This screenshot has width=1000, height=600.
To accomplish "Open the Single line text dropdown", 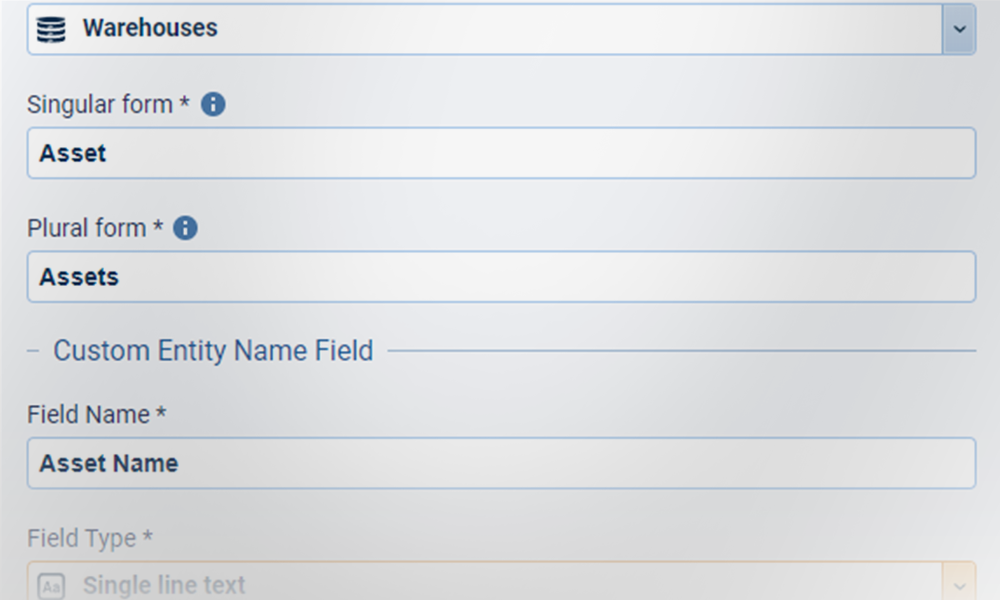I will (x=480, y=584).
